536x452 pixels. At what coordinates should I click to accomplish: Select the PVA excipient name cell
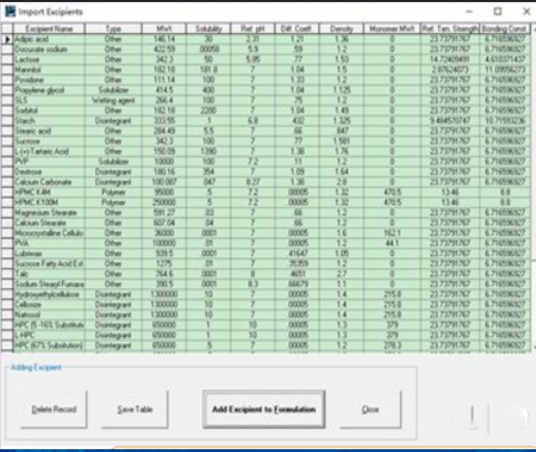[x=49, y=243]
